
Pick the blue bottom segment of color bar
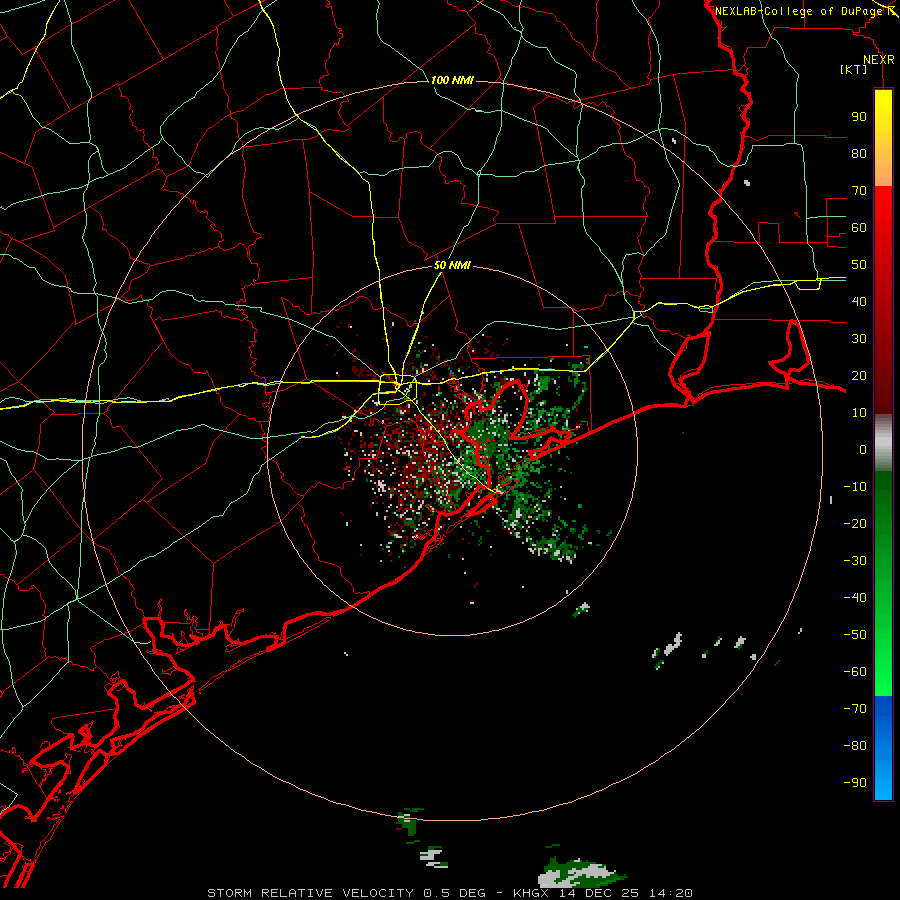click(x=883, y=748)
